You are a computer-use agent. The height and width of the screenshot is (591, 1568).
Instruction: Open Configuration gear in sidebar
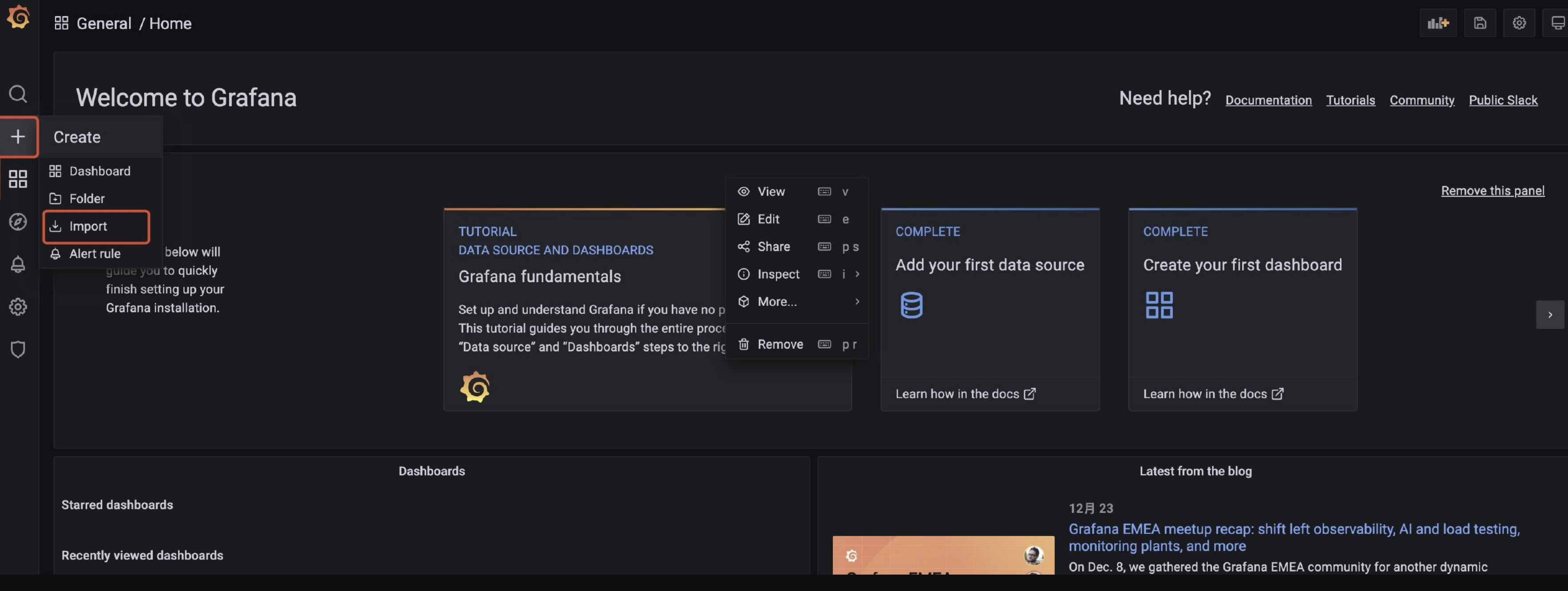18,307
